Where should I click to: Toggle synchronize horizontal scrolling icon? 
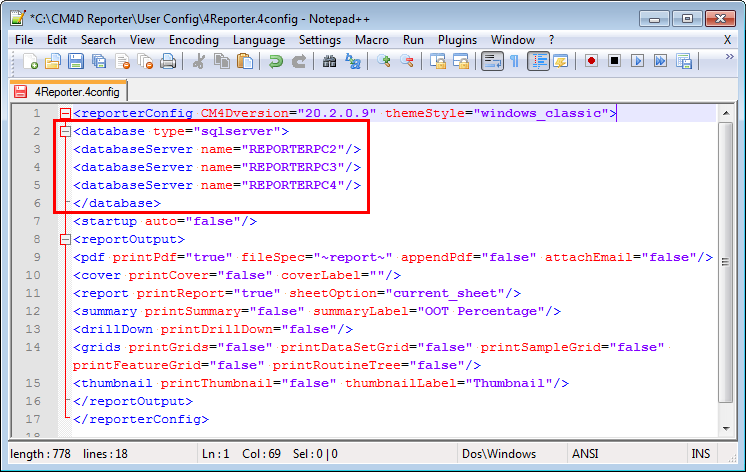click(x=461, y=61)
